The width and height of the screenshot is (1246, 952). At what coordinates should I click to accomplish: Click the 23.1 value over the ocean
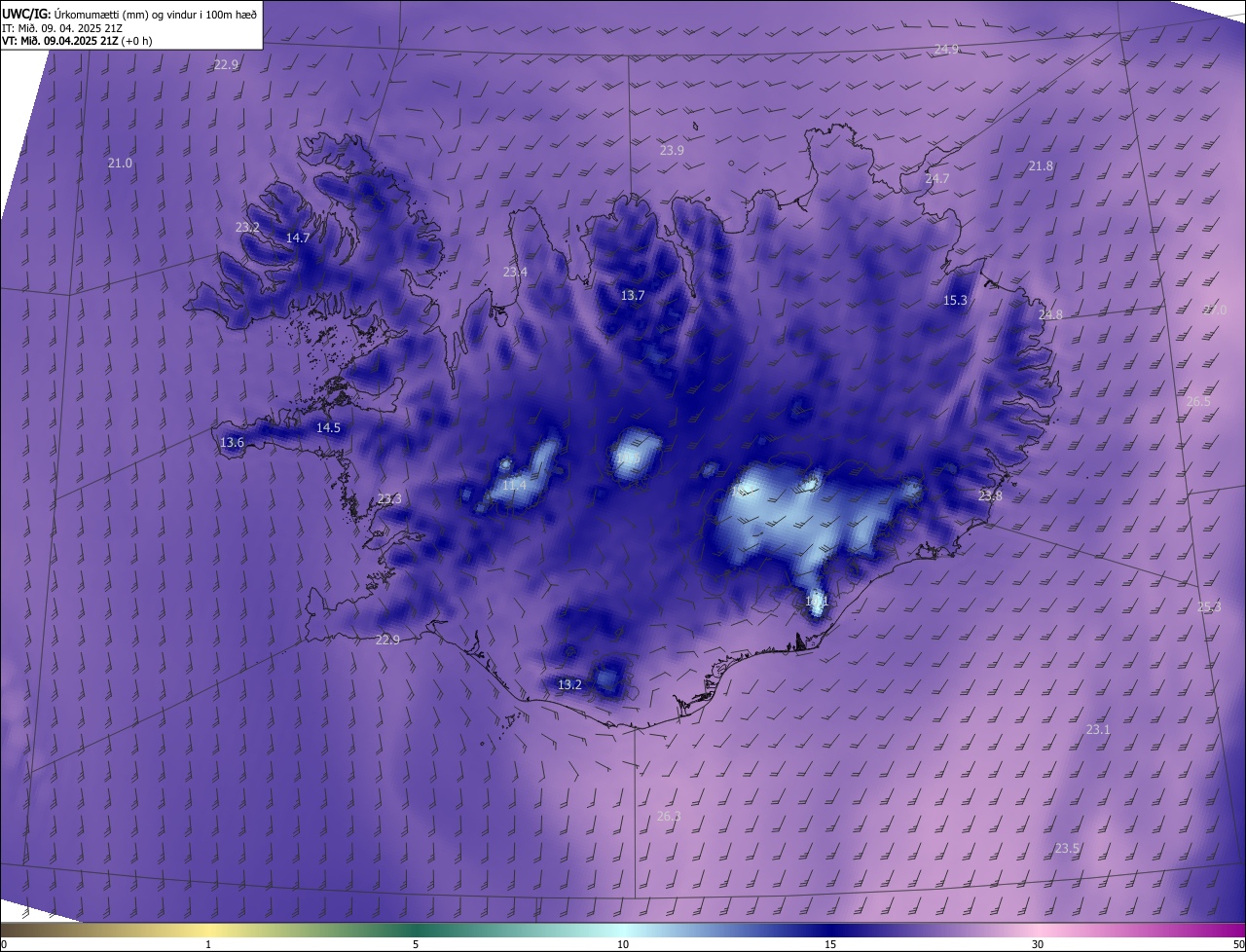1098,730
